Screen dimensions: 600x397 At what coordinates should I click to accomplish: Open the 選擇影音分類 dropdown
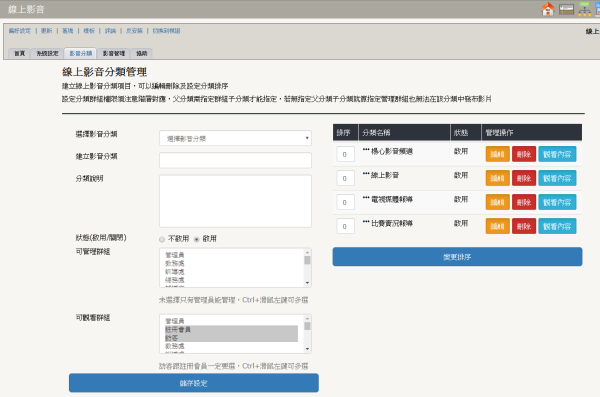click(235, 138)
